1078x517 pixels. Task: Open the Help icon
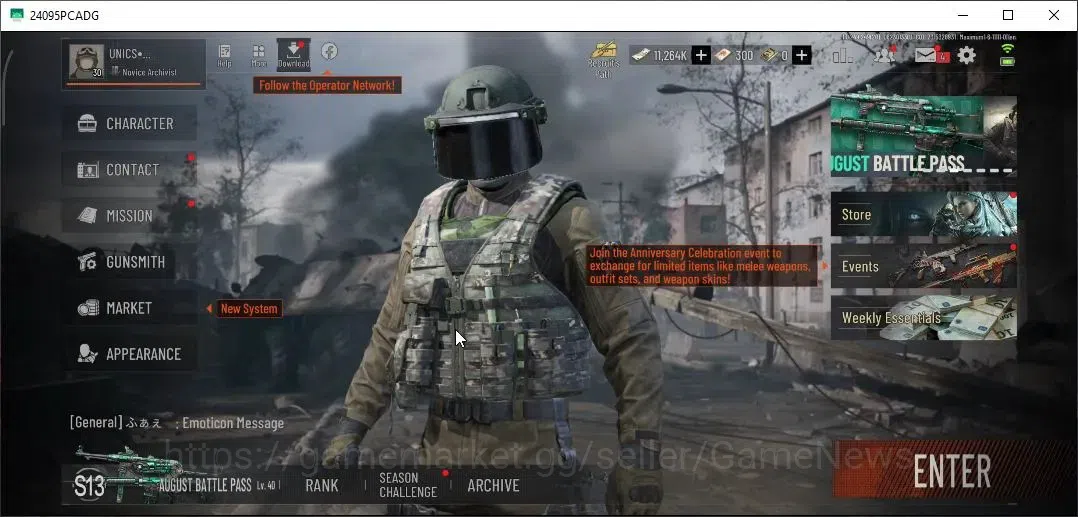pos(224,55)
